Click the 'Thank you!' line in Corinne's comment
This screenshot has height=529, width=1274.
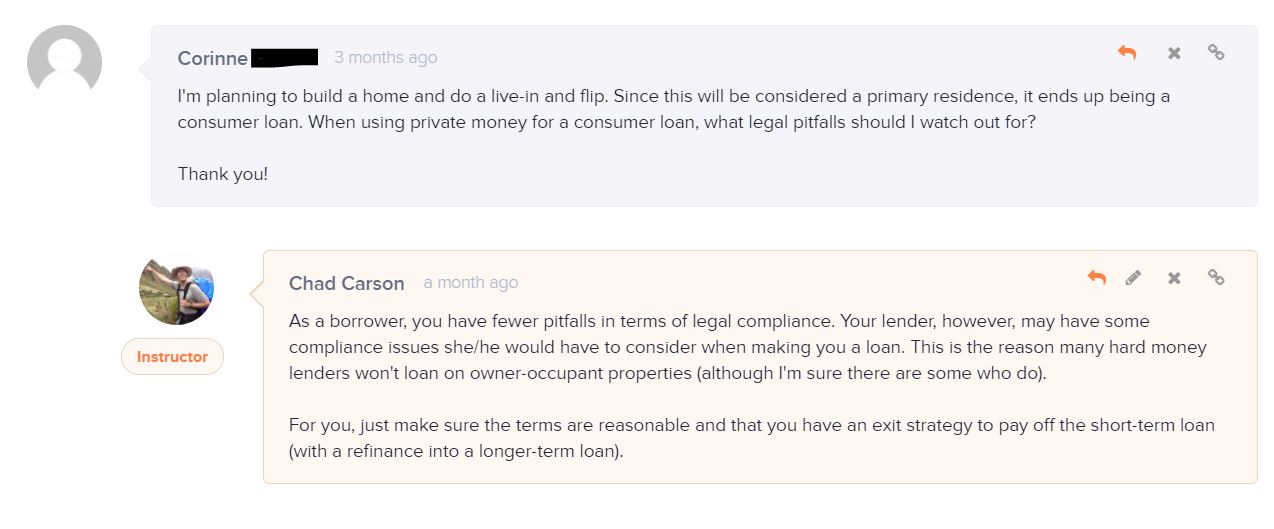click(x=223, y=174)
